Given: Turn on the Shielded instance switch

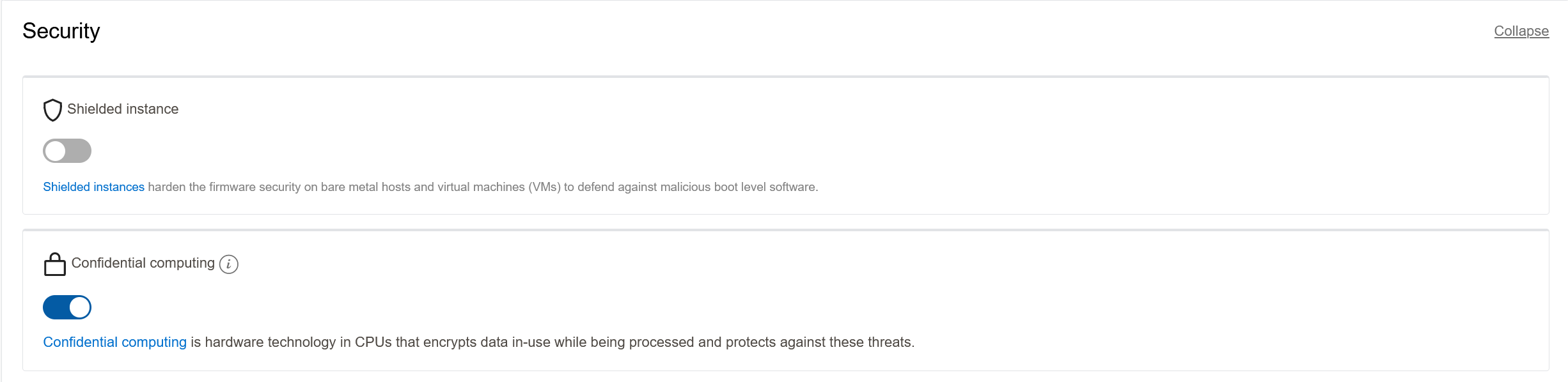Looking at the screenshot, I should [x=67, y=151].
